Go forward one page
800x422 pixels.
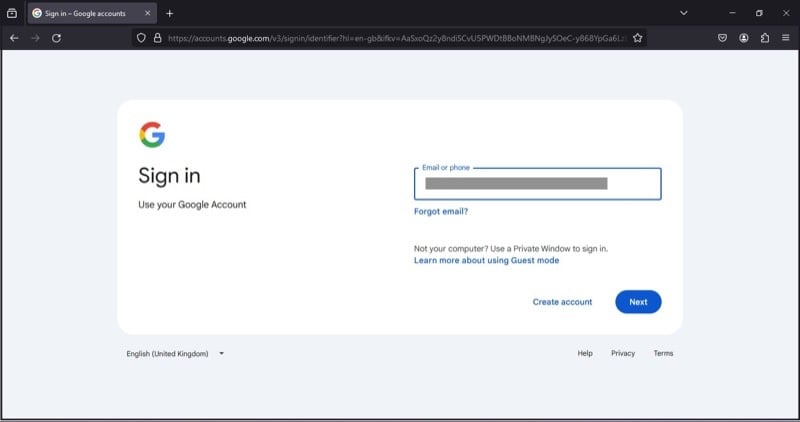pos(35,38)
